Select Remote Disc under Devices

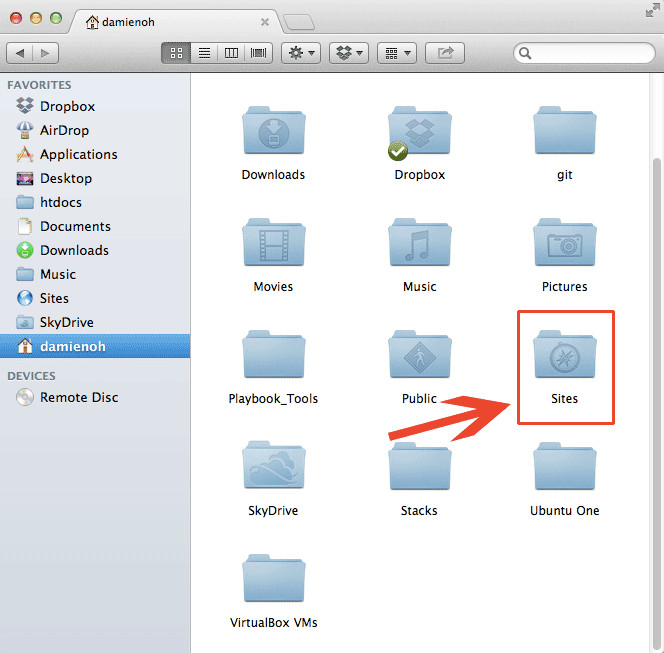pyautogui.click(x=95, y=397)
